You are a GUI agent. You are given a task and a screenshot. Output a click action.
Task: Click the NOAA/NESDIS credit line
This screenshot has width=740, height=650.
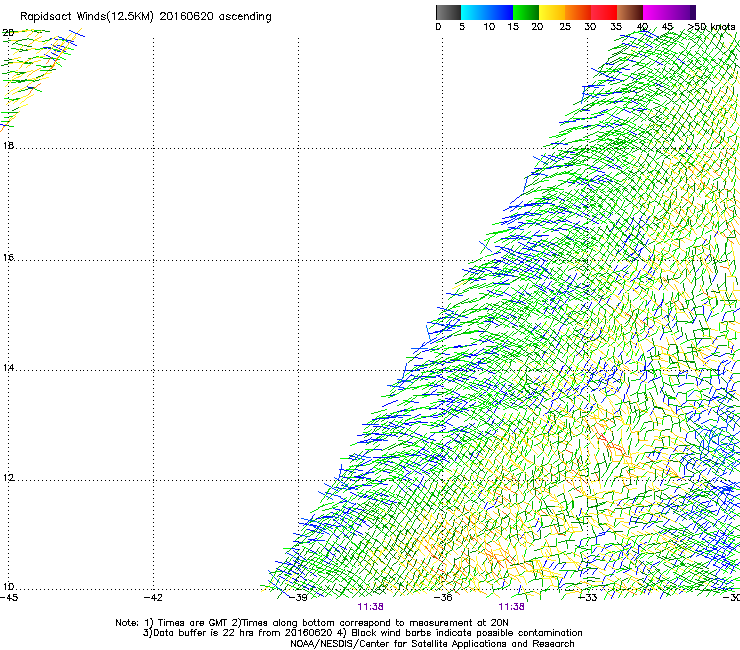[432, 644]
